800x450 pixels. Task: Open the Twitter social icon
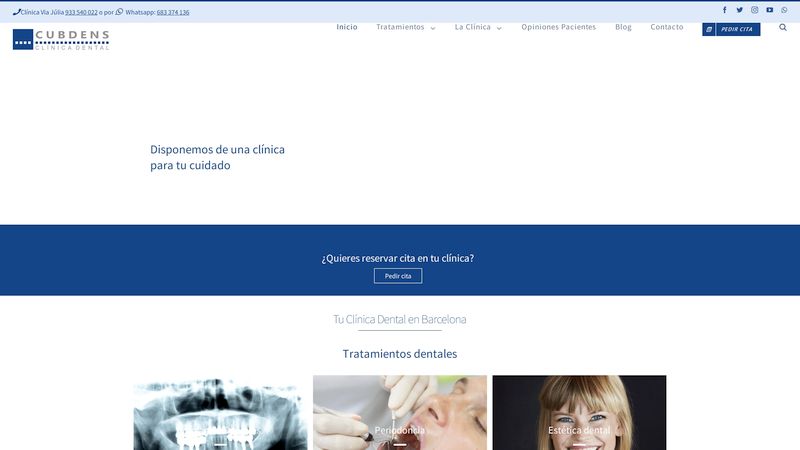pos(739,10)
